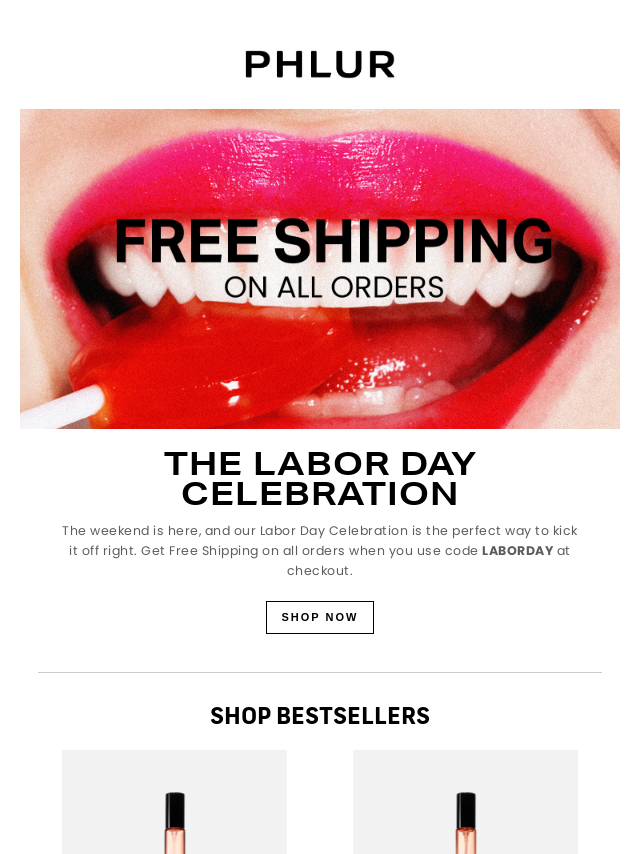640x854 pixels.
Task: Click the bold LABORDAY promo code text
Action: point(517,551)
